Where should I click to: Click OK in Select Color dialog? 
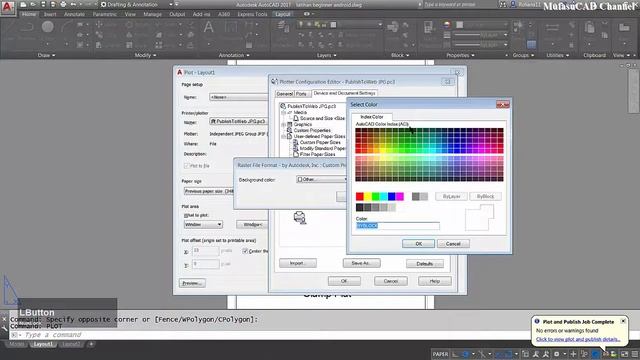[x=418, y=244]
